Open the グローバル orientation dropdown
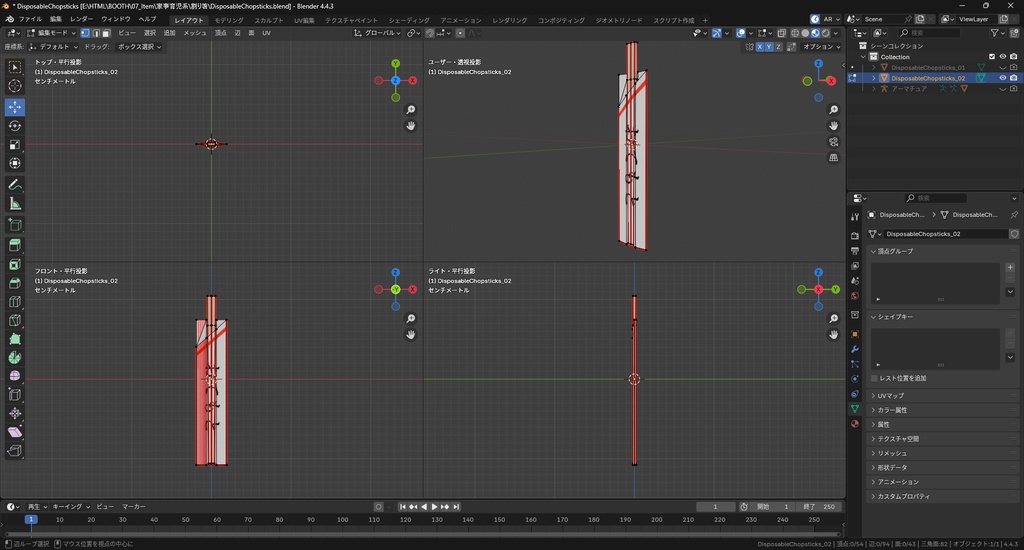This screenshot has width=1024, height=550. coord(377,33)
